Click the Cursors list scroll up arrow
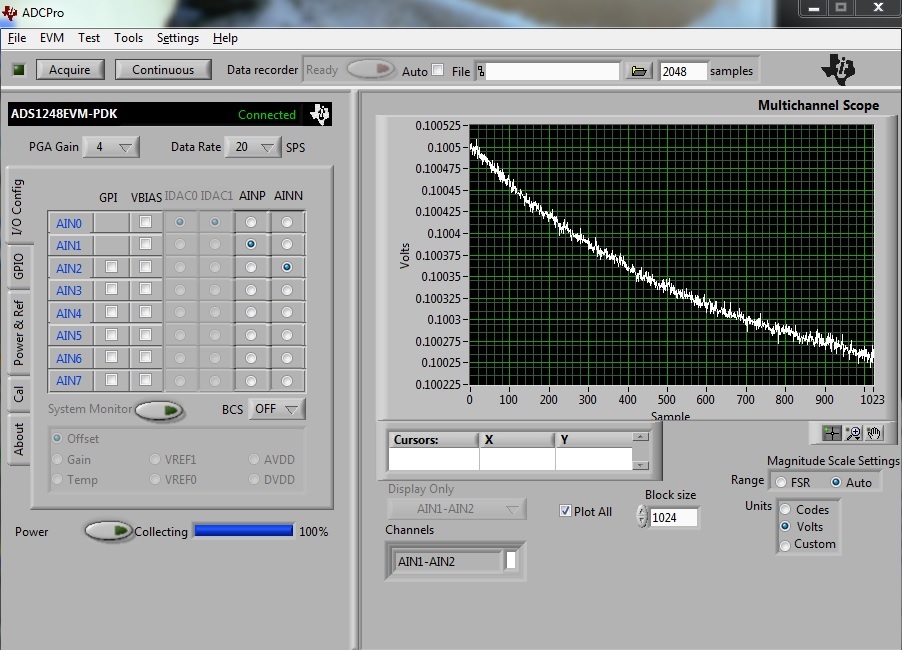Image resolution: width=902 pixels, height=650 pixels. (x=640, y=437)
